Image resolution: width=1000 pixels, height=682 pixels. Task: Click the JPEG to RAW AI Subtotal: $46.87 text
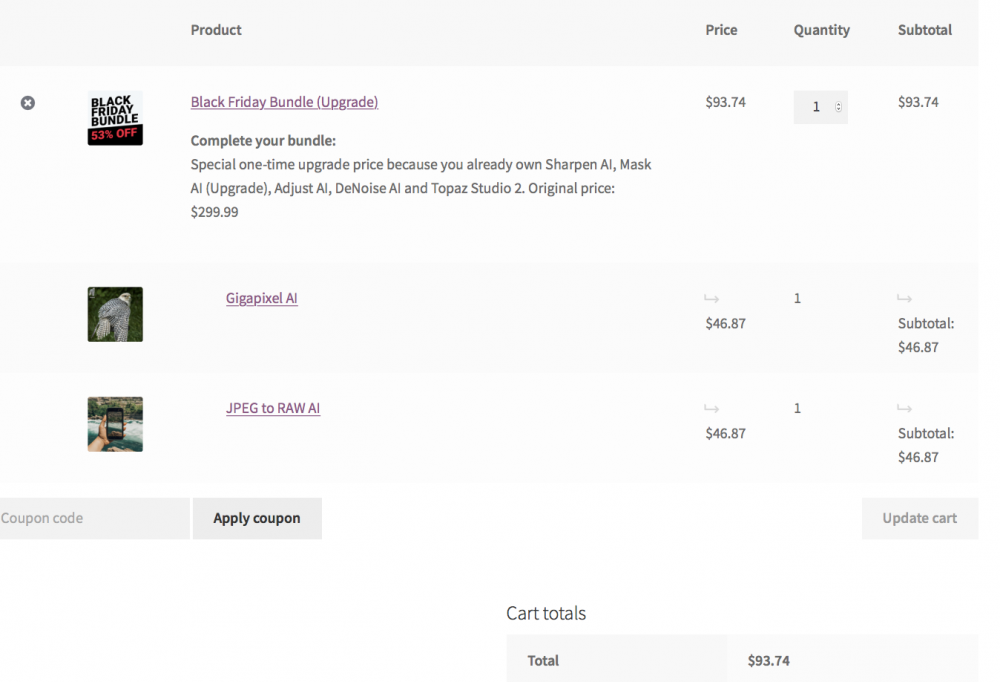[926, 445]
